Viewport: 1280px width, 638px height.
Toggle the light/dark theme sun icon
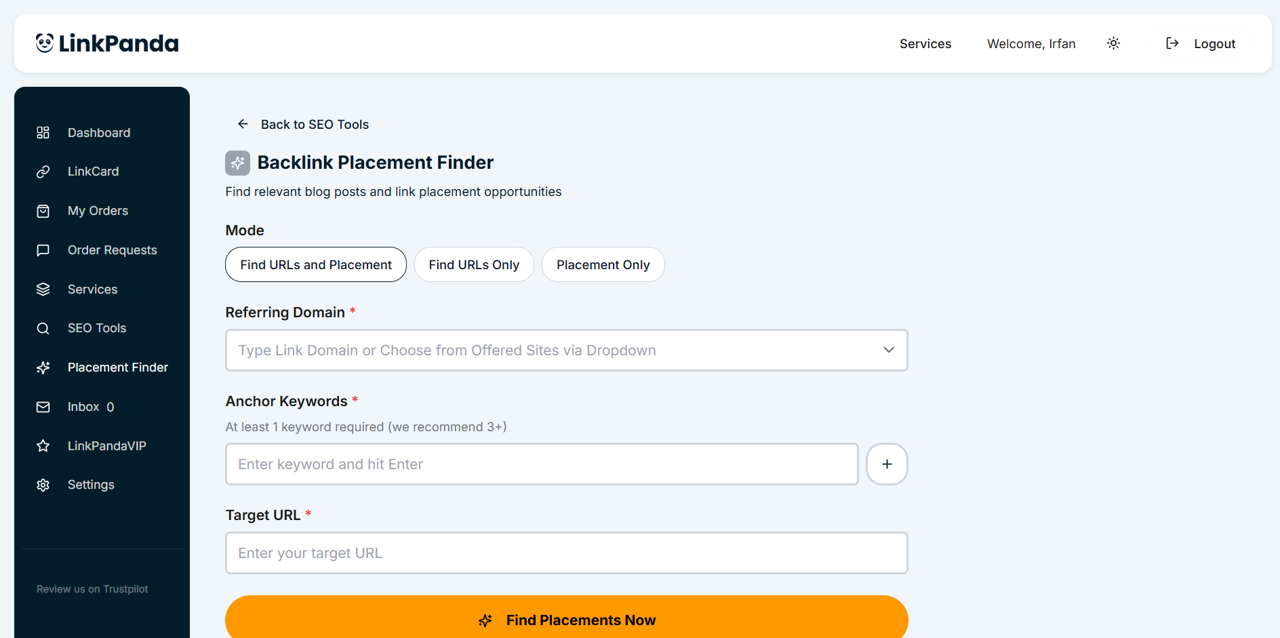click(1113, 43)
